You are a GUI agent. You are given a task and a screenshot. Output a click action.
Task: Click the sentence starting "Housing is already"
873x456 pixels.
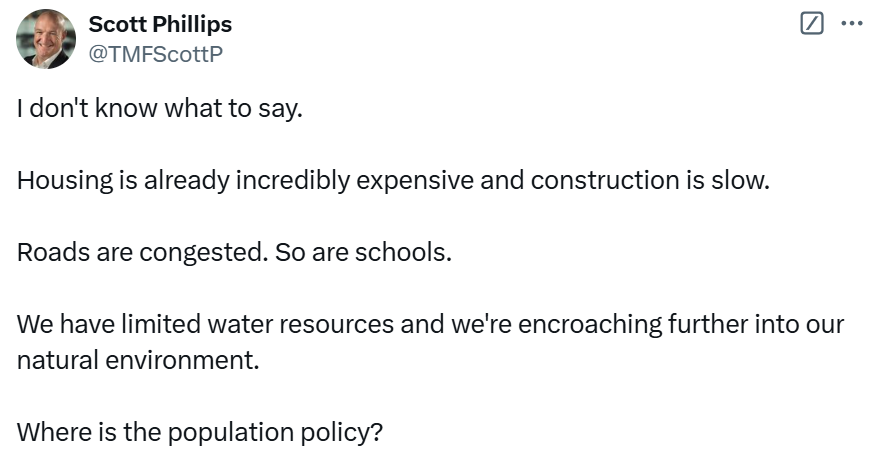[393, 181]
